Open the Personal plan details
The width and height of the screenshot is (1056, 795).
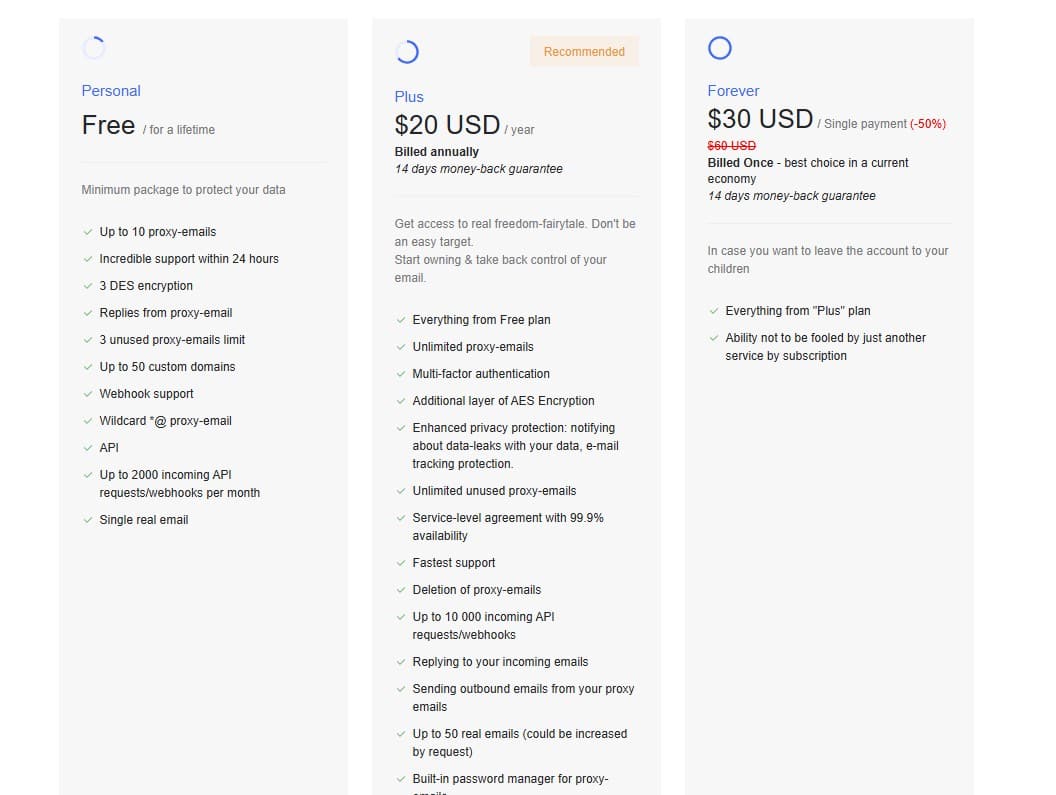point(110,90)
